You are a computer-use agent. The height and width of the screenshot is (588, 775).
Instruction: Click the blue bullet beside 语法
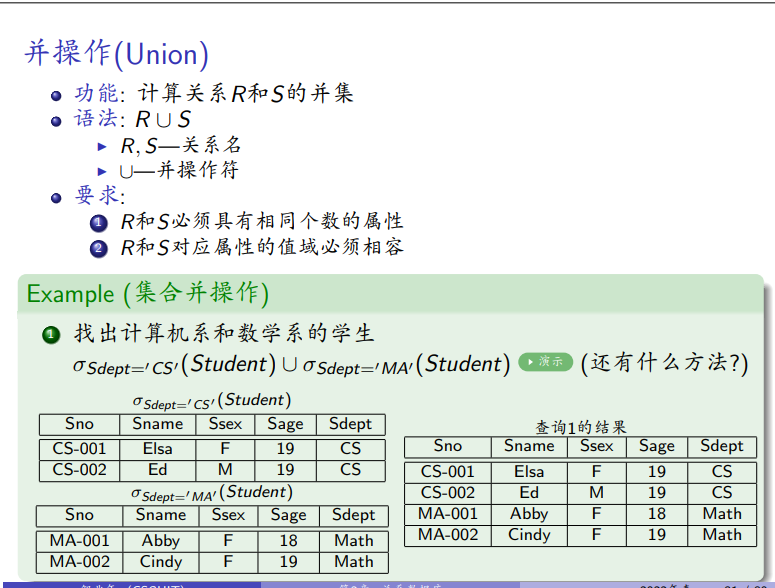[x=57, y=121]
